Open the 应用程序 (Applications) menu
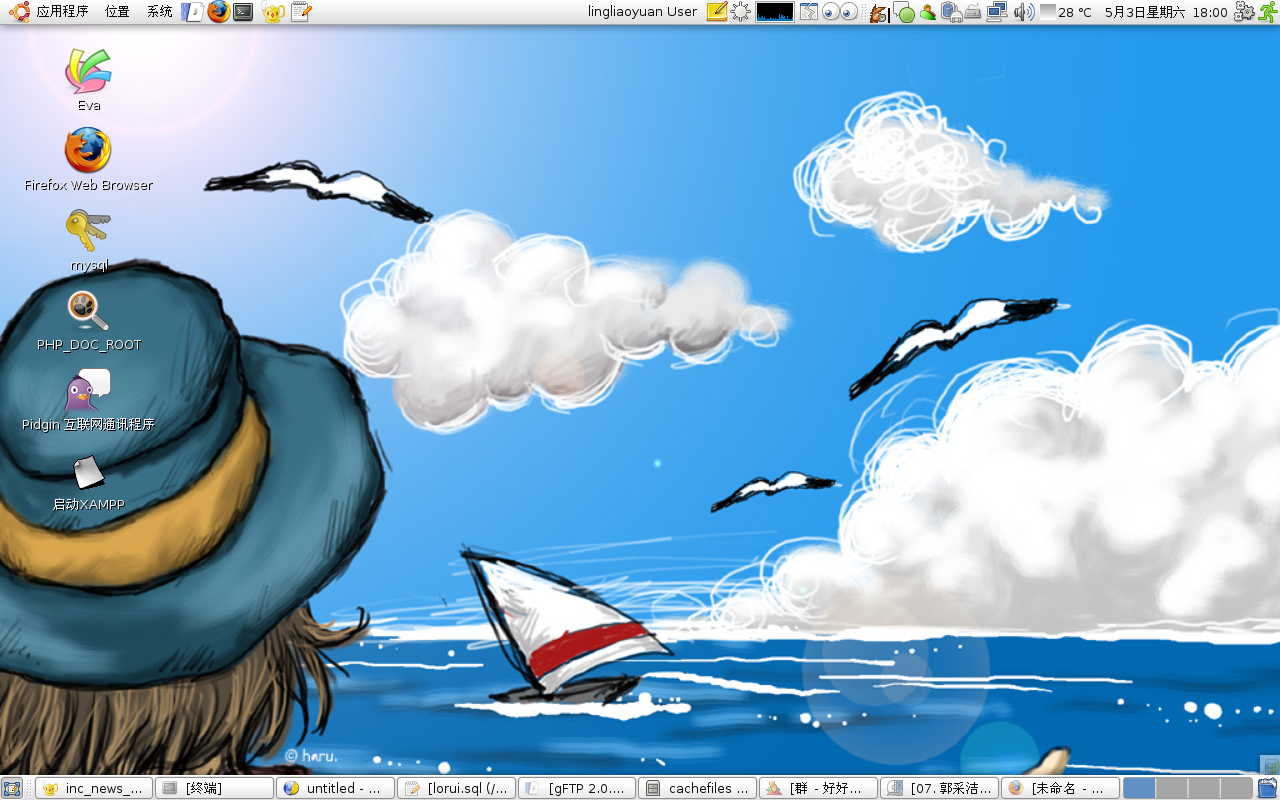This screenshot has height=800, width=1280. (x=62, y=12)
